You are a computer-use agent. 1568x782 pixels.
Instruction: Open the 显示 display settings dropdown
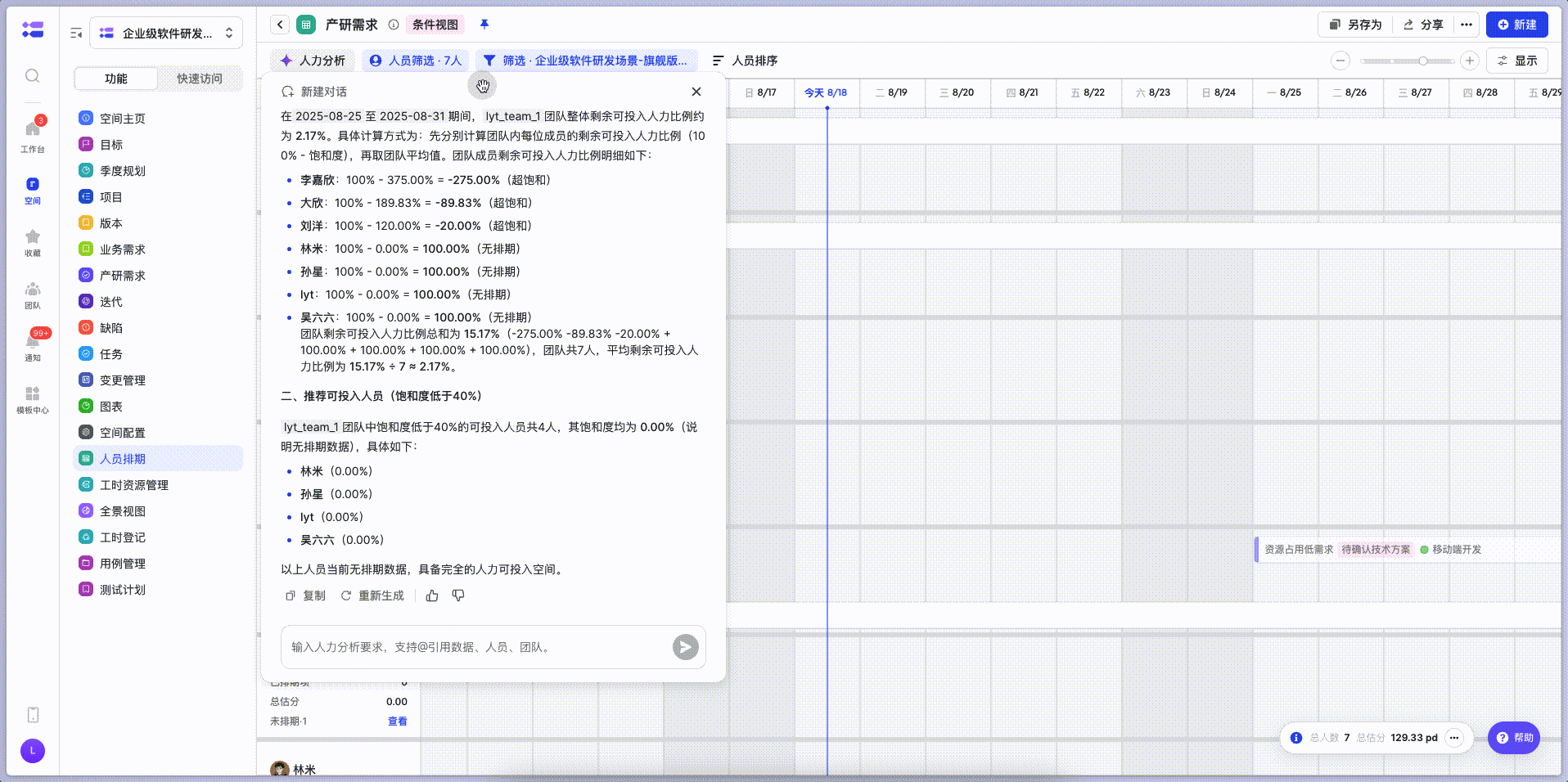click(x=1517, y=61)
